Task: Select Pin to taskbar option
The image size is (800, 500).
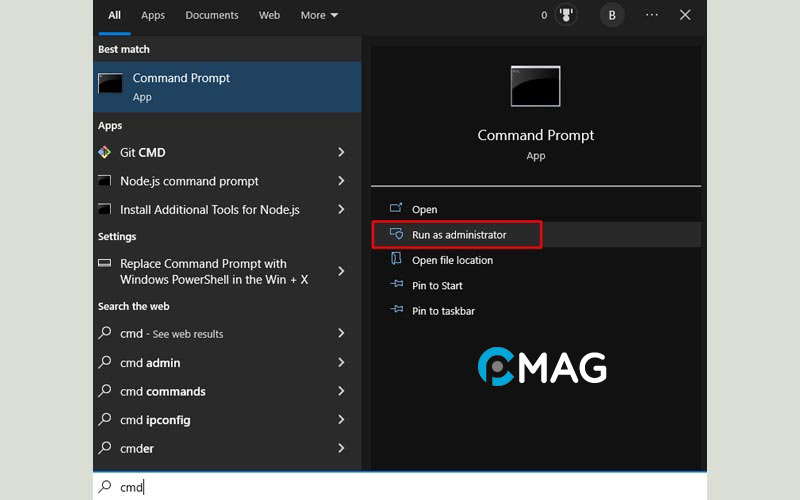Action: pos(443,311)
